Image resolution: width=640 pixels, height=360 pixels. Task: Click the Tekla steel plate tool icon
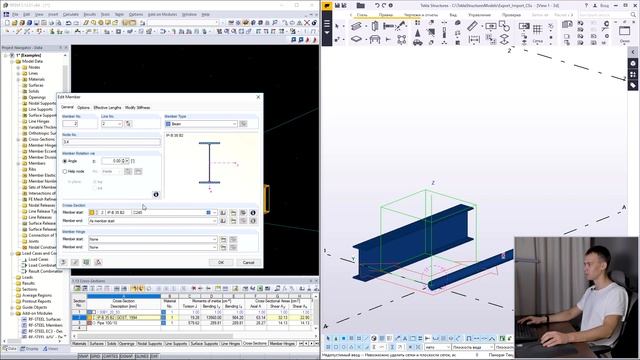[x=356, y=40]
